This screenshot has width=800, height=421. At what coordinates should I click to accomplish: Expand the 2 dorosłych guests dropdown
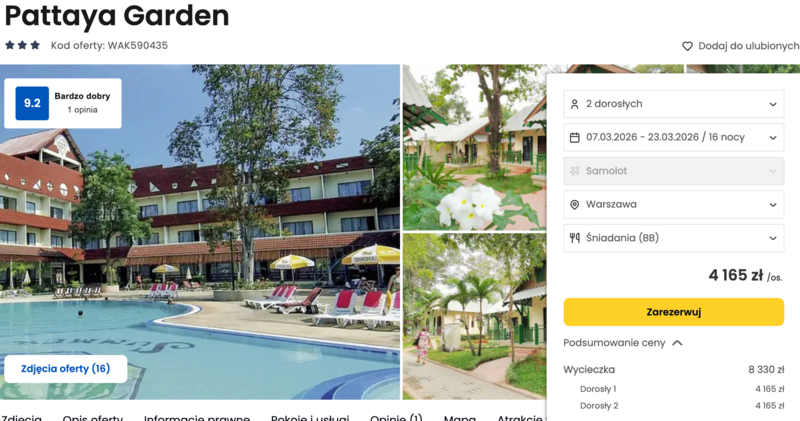point(673,104)
